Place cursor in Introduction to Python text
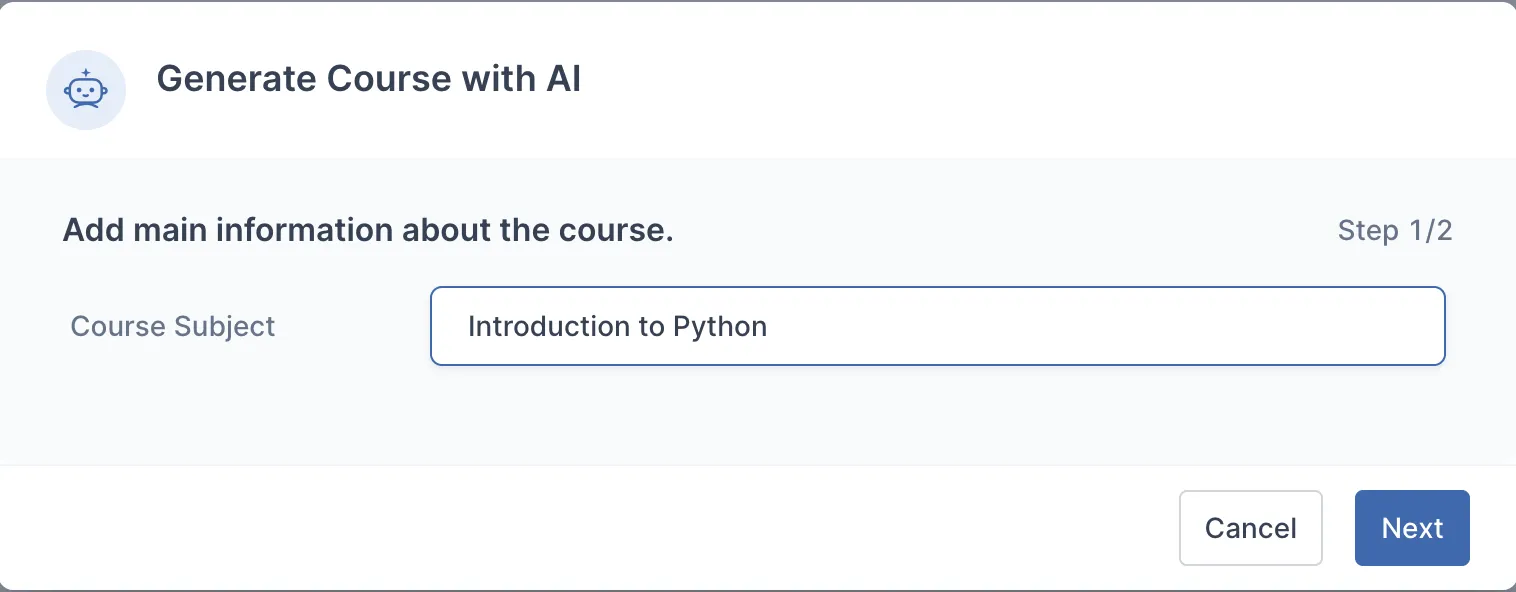 tap(617, 327)
